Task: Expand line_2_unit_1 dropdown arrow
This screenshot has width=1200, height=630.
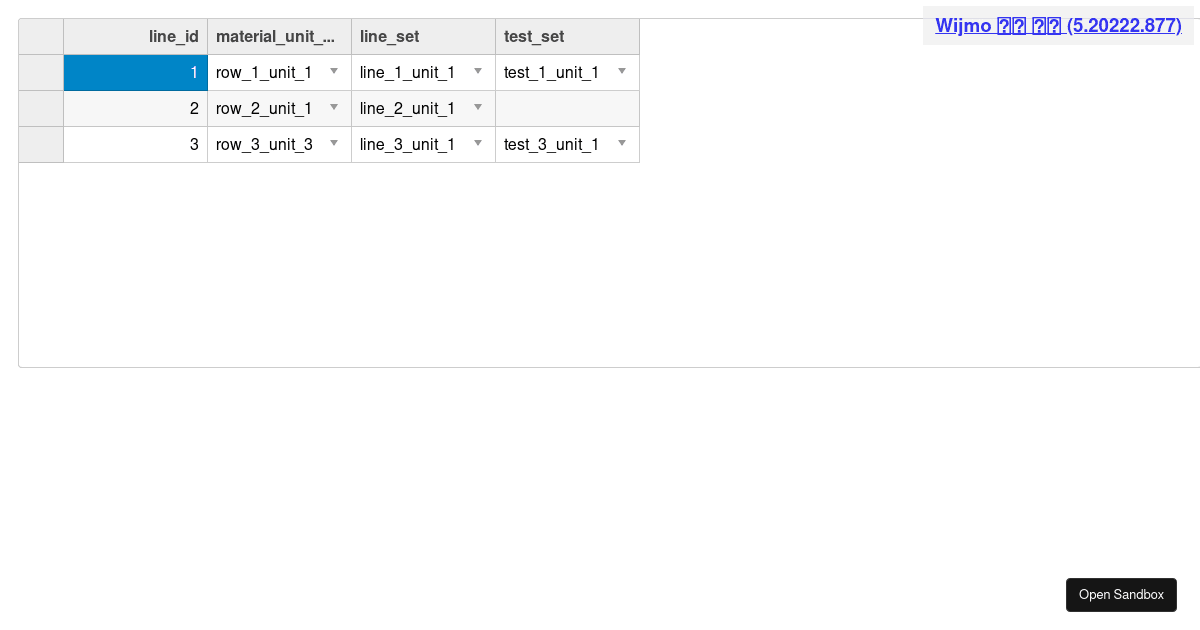Action: [x=478, y=108]
